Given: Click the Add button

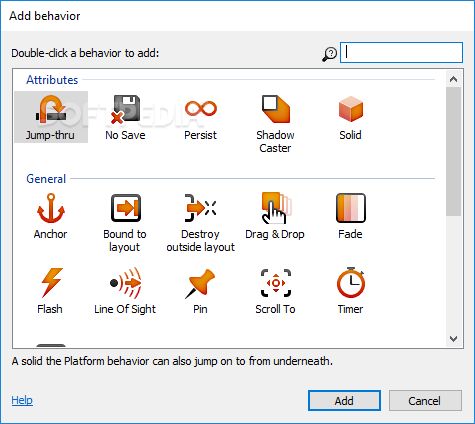Looking at the screenshot, I should coord(344,401).
